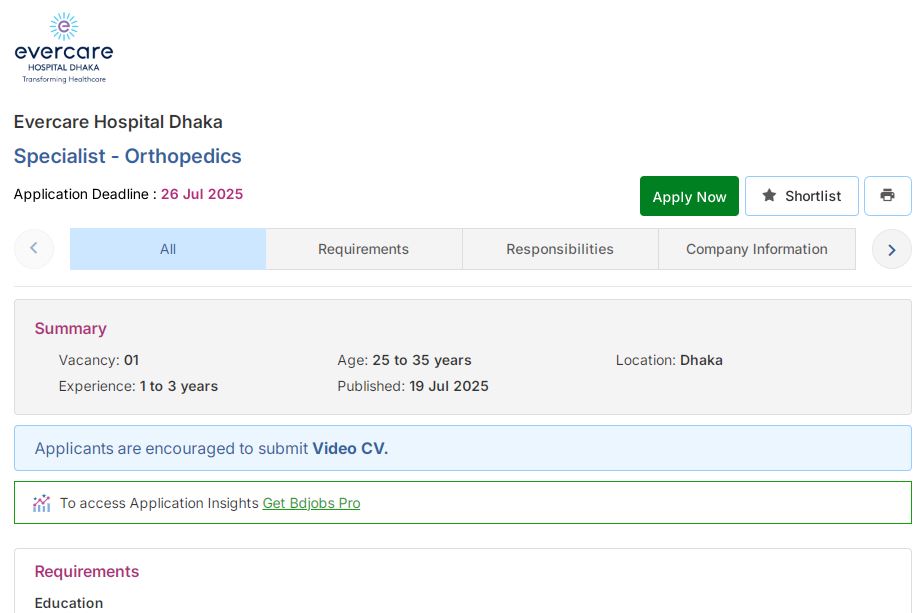
Task: Click the Requirements section heading
Action: click(x=87, y=572)
